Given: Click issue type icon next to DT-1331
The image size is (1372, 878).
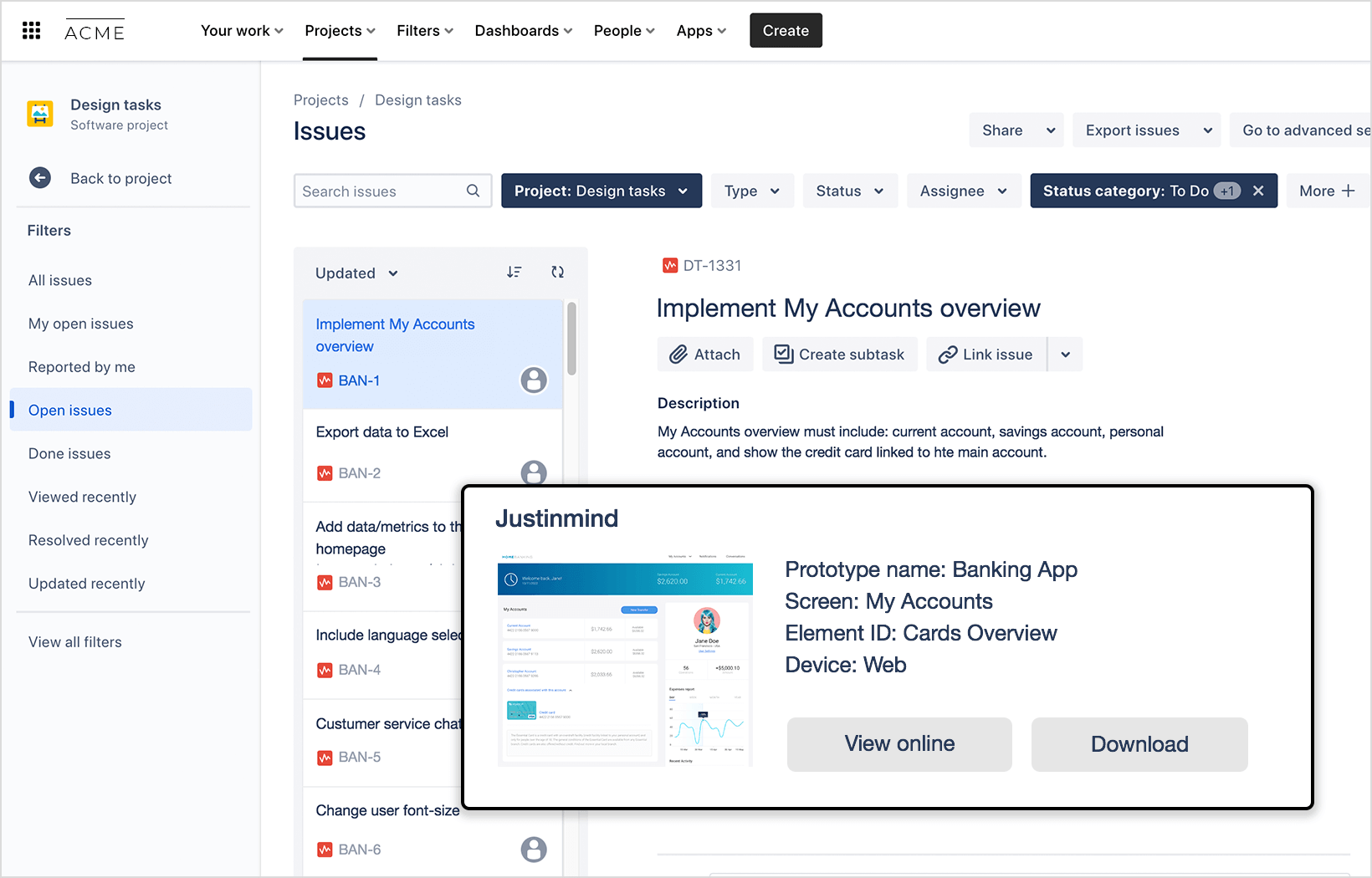Looking at the screenshot, I should point(670,266).
